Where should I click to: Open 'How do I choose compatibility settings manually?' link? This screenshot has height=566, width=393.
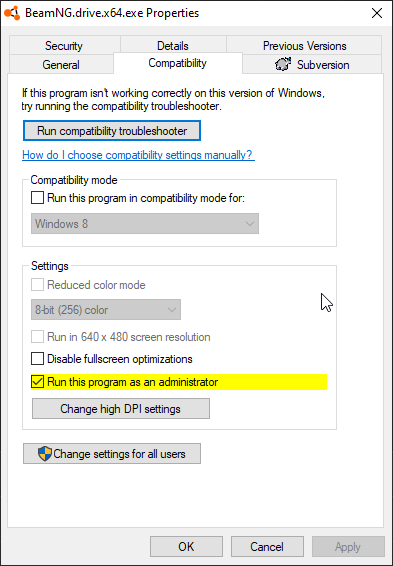(x=139, y=155)
